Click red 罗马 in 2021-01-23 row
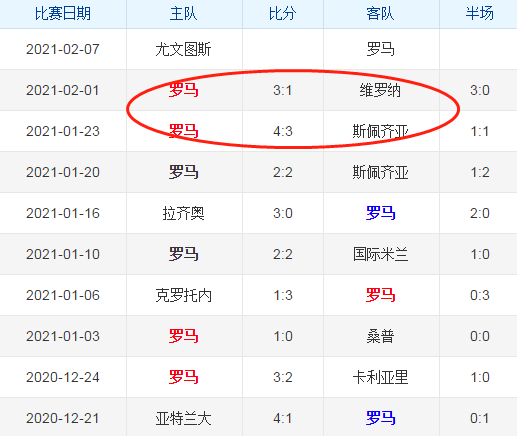Viewport: 517px width, 436px height. click(x=184, y=131)
